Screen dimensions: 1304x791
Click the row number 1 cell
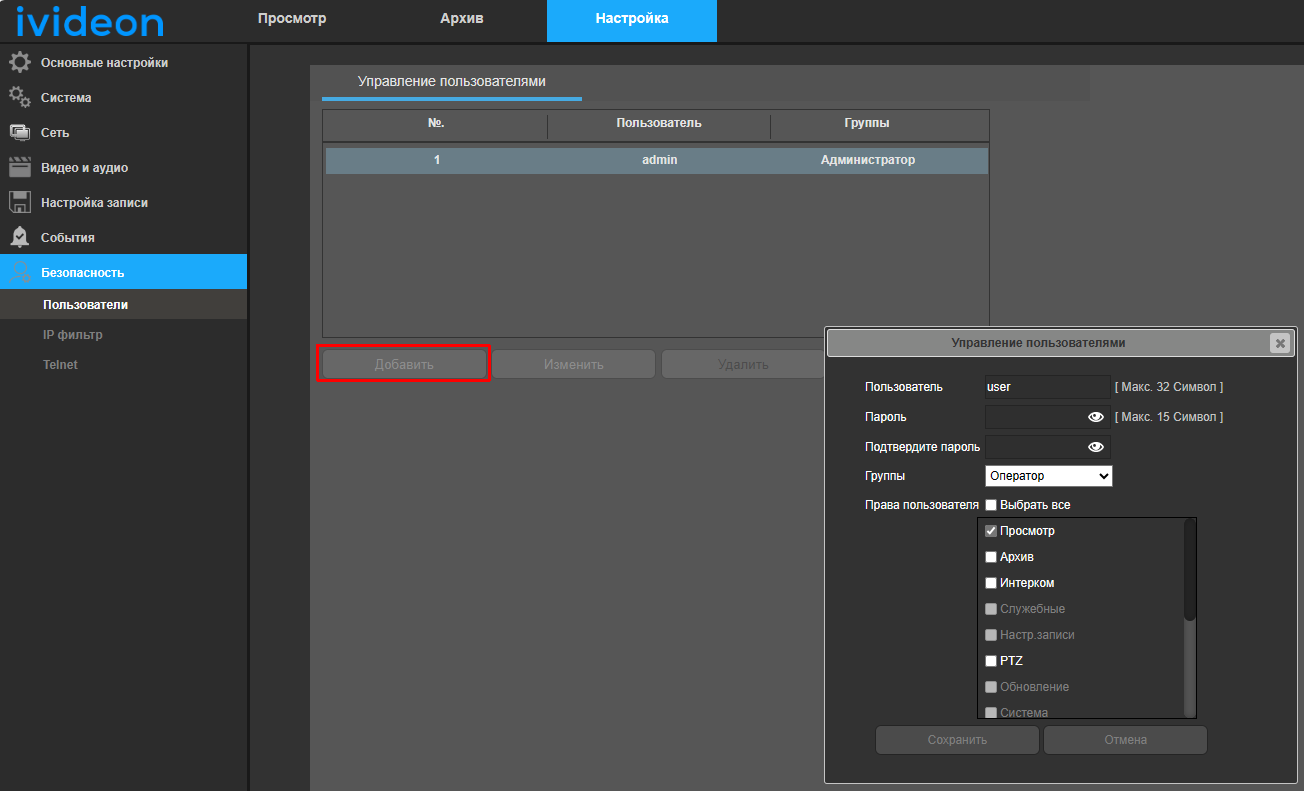436,160
